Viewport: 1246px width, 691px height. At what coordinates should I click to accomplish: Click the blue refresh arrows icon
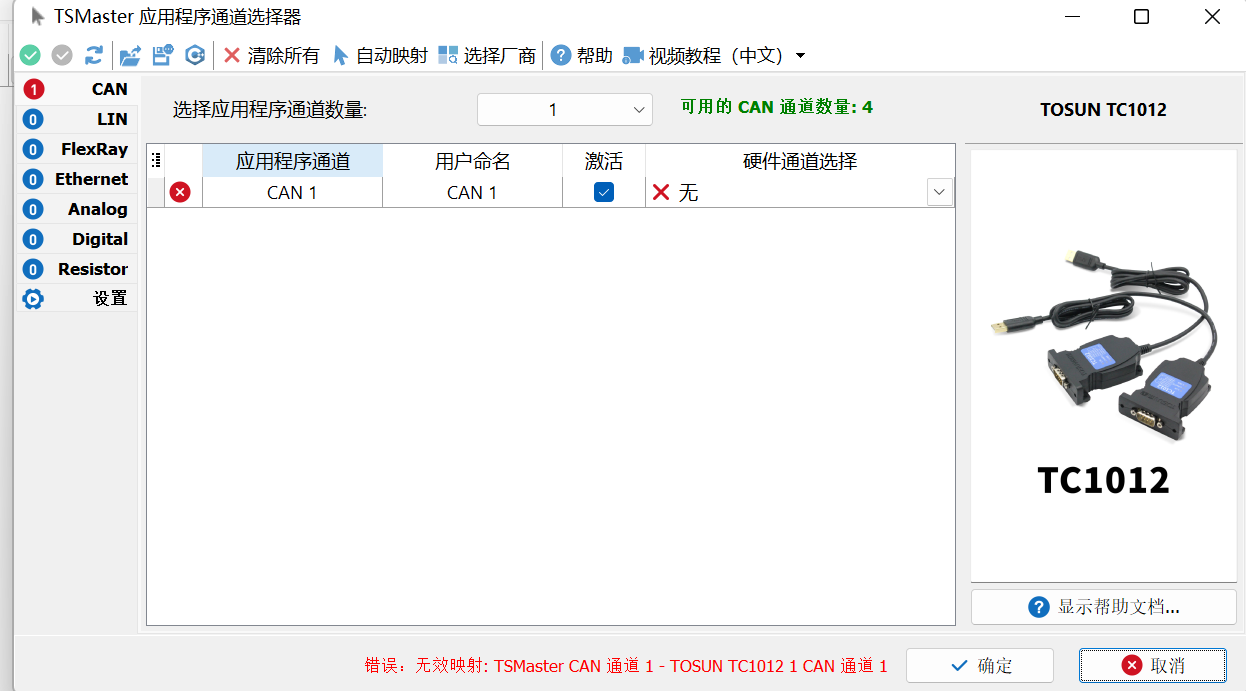[94, 55]
